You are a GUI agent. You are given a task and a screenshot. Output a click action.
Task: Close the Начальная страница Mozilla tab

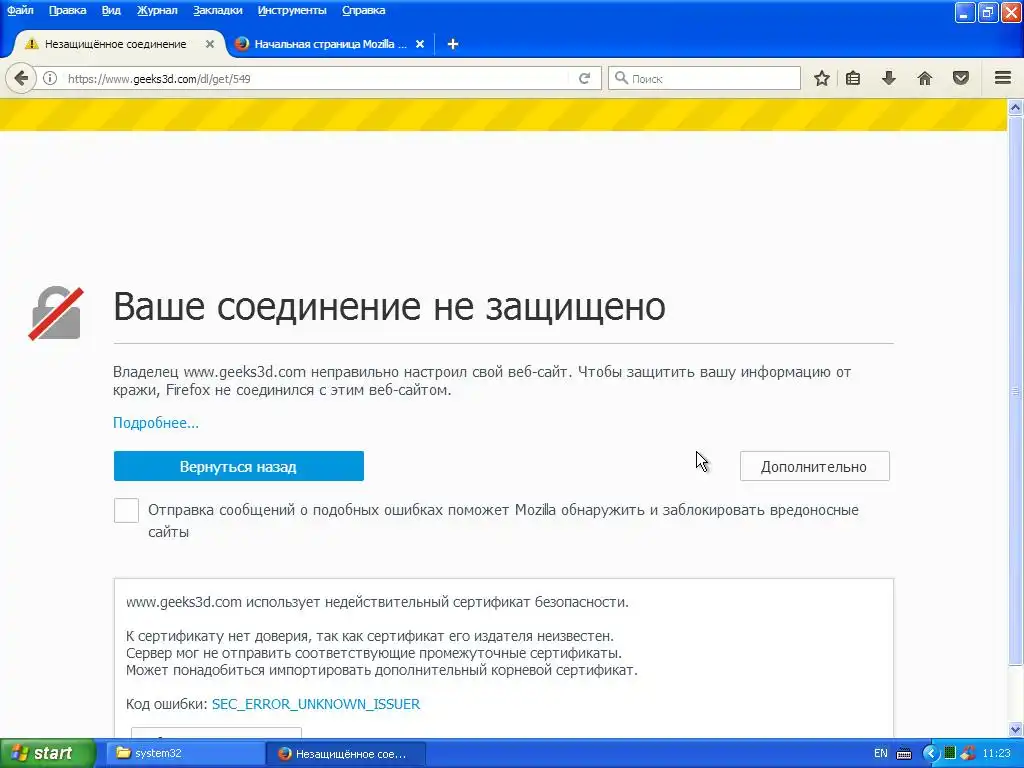pos(420,44)
